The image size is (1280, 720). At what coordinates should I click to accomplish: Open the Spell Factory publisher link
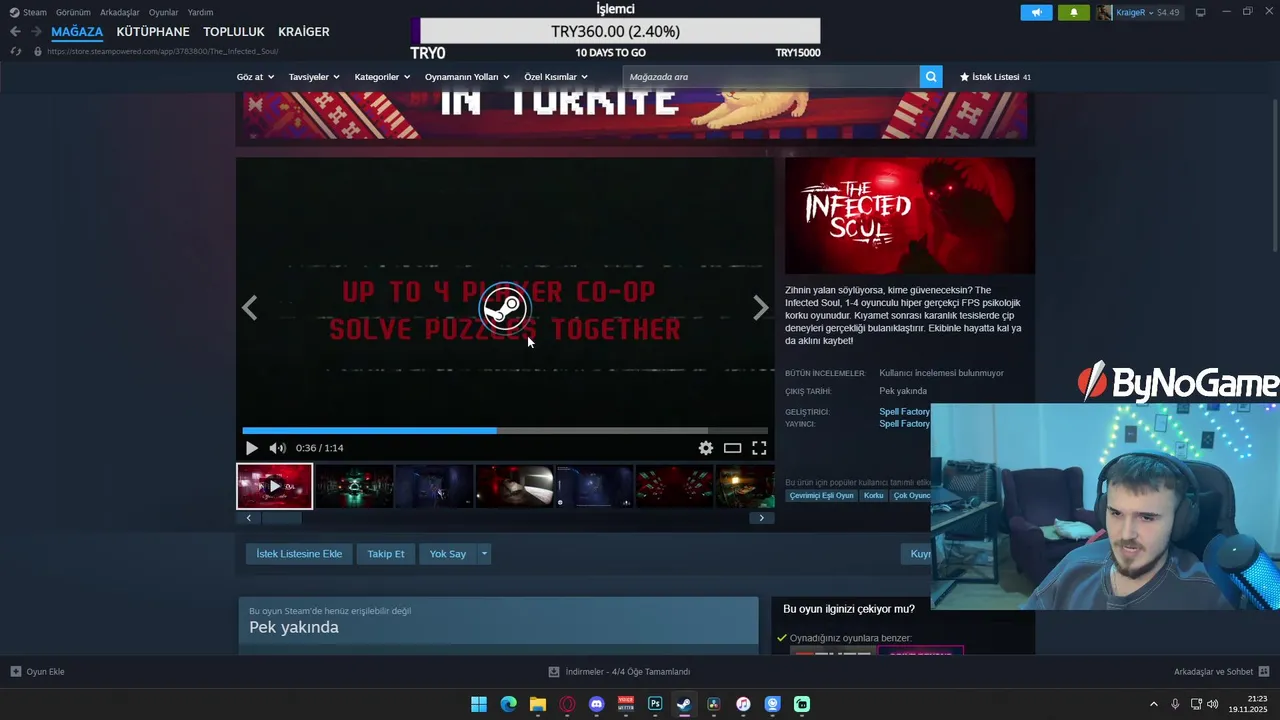(904, 424)
